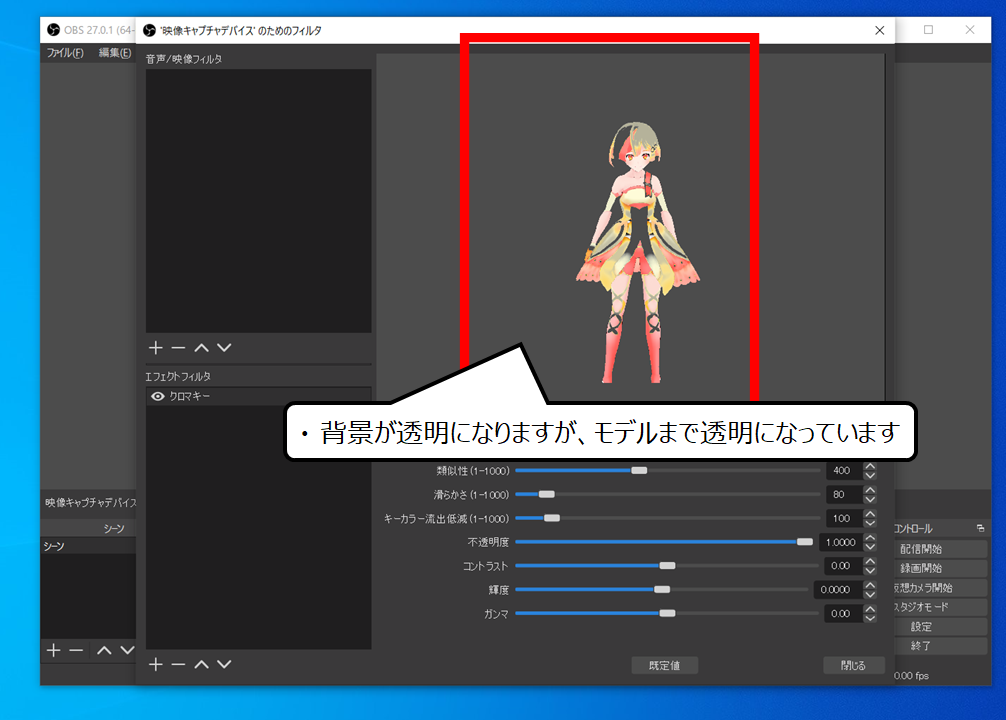Increase キーカラー流出低減 with up stepper
Image resolution: width=1006 pixels, height=720 pixels.
[870, 513]
